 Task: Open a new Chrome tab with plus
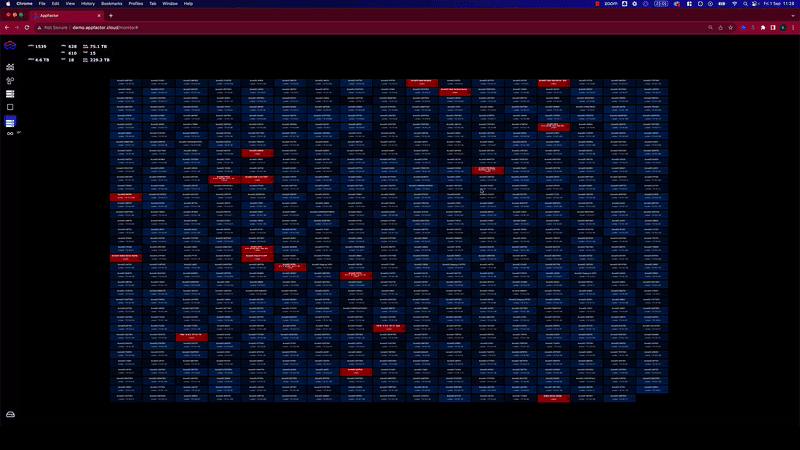(111, 16)
